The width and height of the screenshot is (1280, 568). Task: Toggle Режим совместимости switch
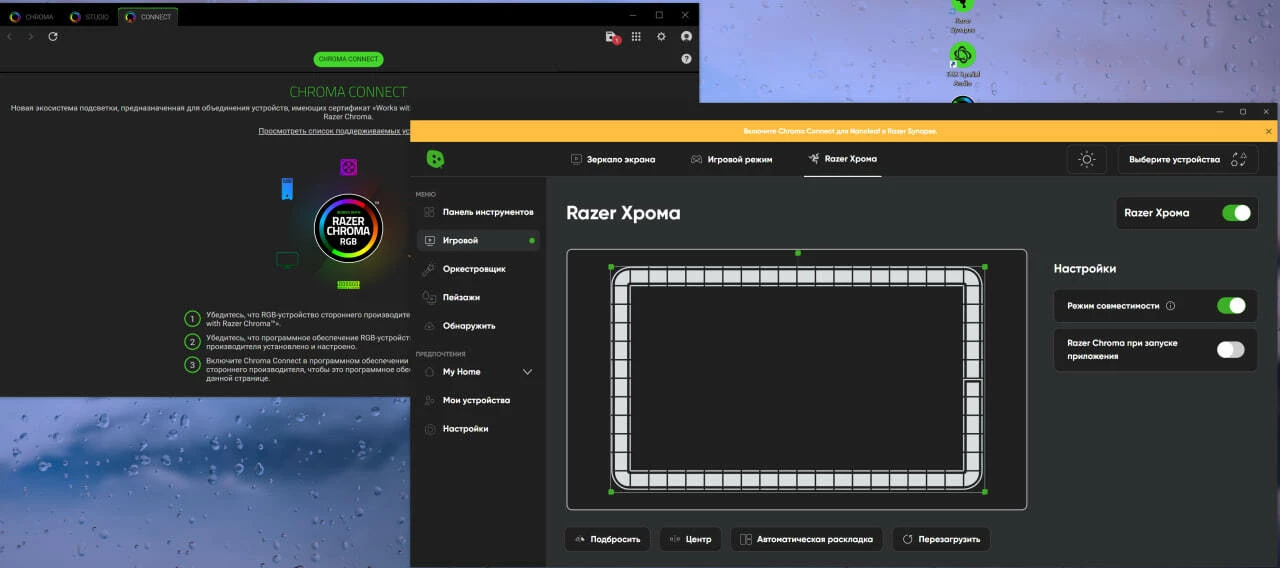[x=1231, y=306]
